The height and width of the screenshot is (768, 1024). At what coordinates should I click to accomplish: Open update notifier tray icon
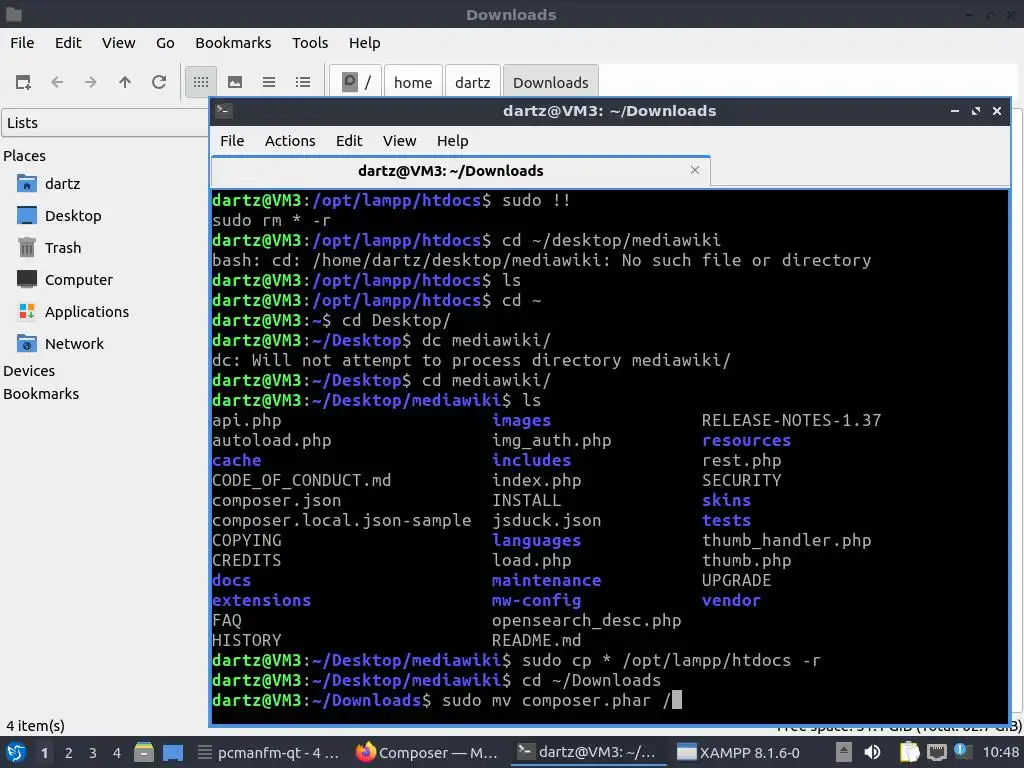tap(963, 752)
